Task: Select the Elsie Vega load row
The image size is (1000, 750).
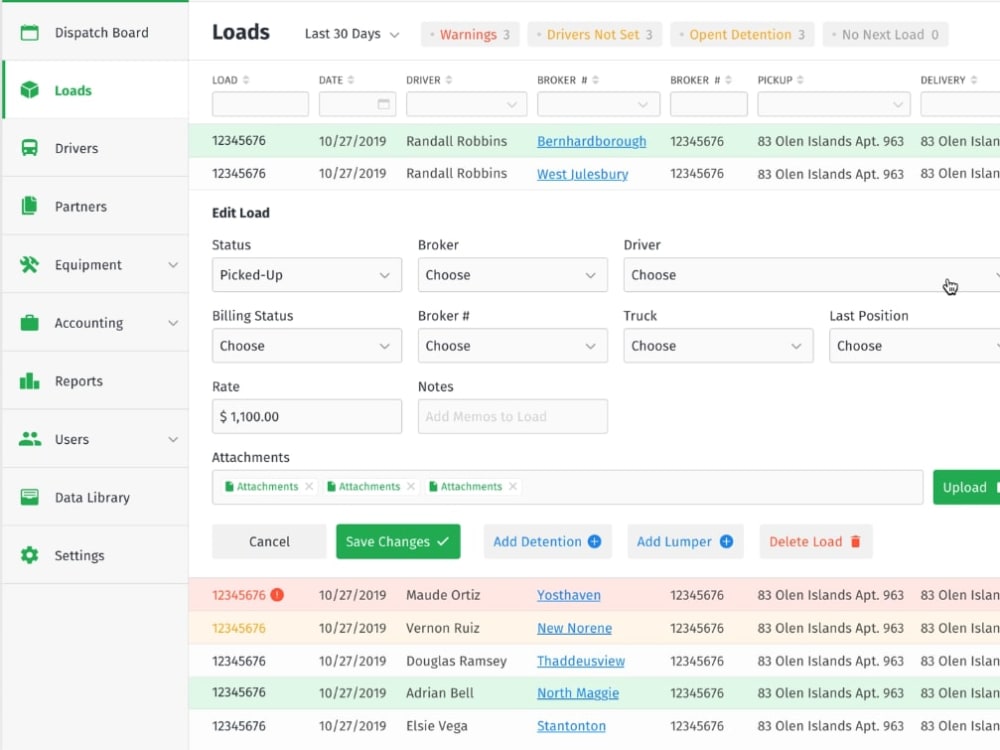Action: tap(594, 726)
